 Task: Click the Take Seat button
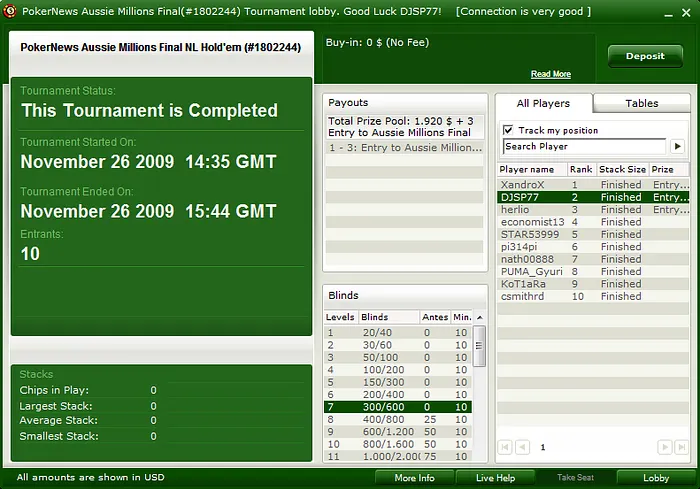[x=575, y=478]
